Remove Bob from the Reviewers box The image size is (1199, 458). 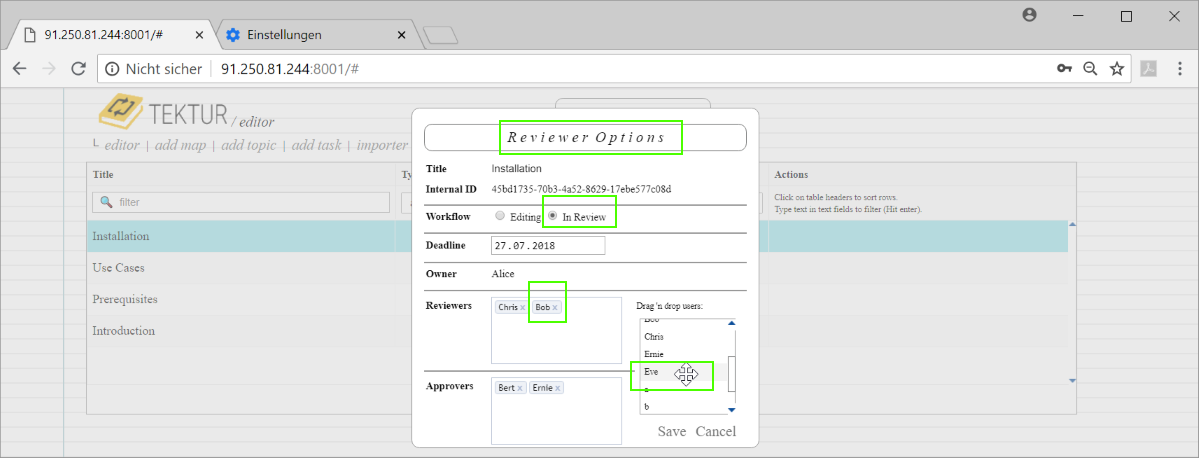click(555, 307)
